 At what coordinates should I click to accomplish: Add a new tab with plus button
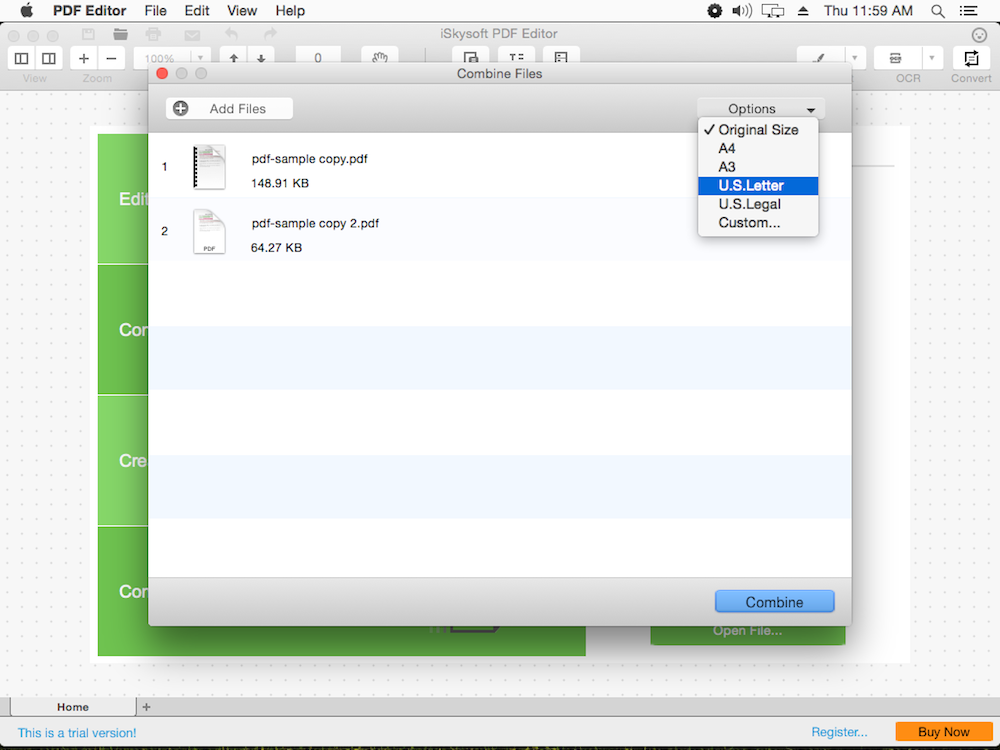click(146, 707)
